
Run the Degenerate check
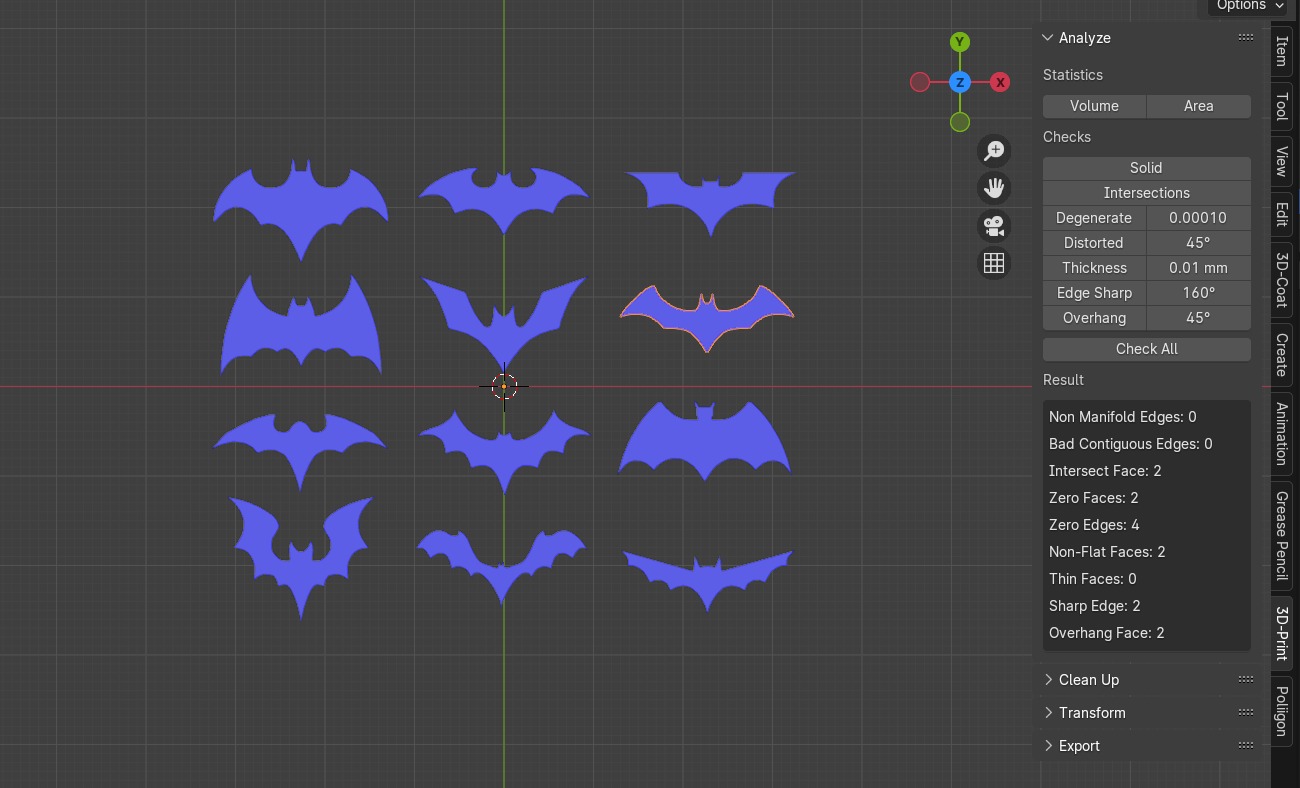pyautogui.click(x=1094, y=218)
